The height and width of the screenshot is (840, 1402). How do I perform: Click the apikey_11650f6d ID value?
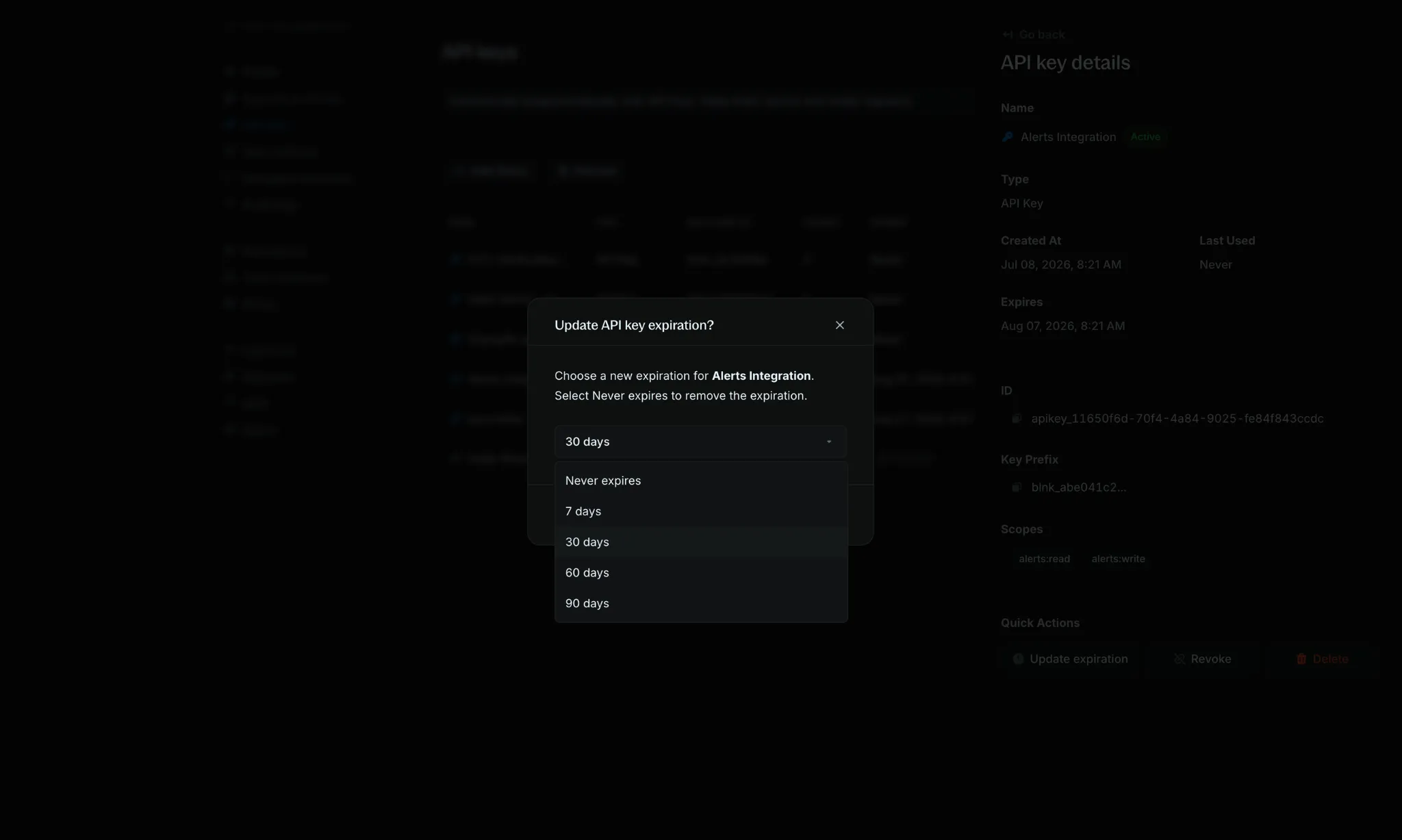click(x=1177, y=418)
